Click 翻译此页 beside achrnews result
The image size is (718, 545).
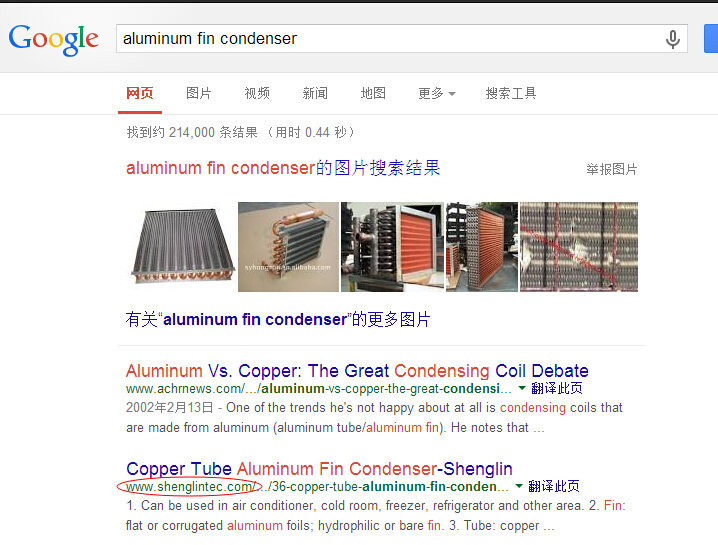click(557, 388)
